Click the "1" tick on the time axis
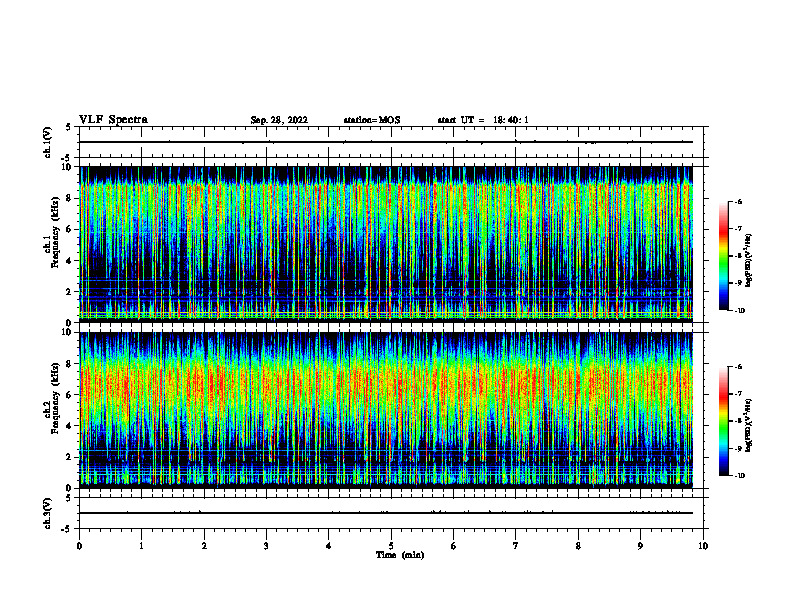 pos(141,546)
